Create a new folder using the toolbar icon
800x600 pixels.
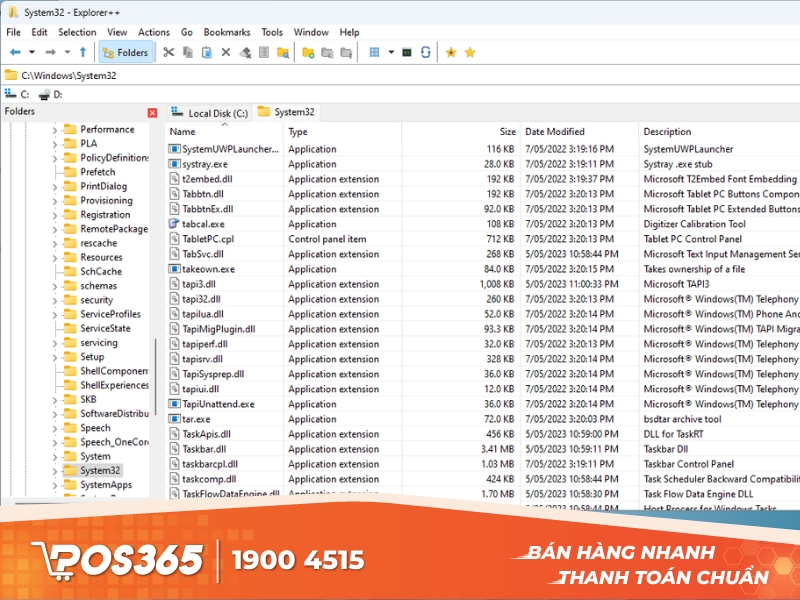point(309,52)
